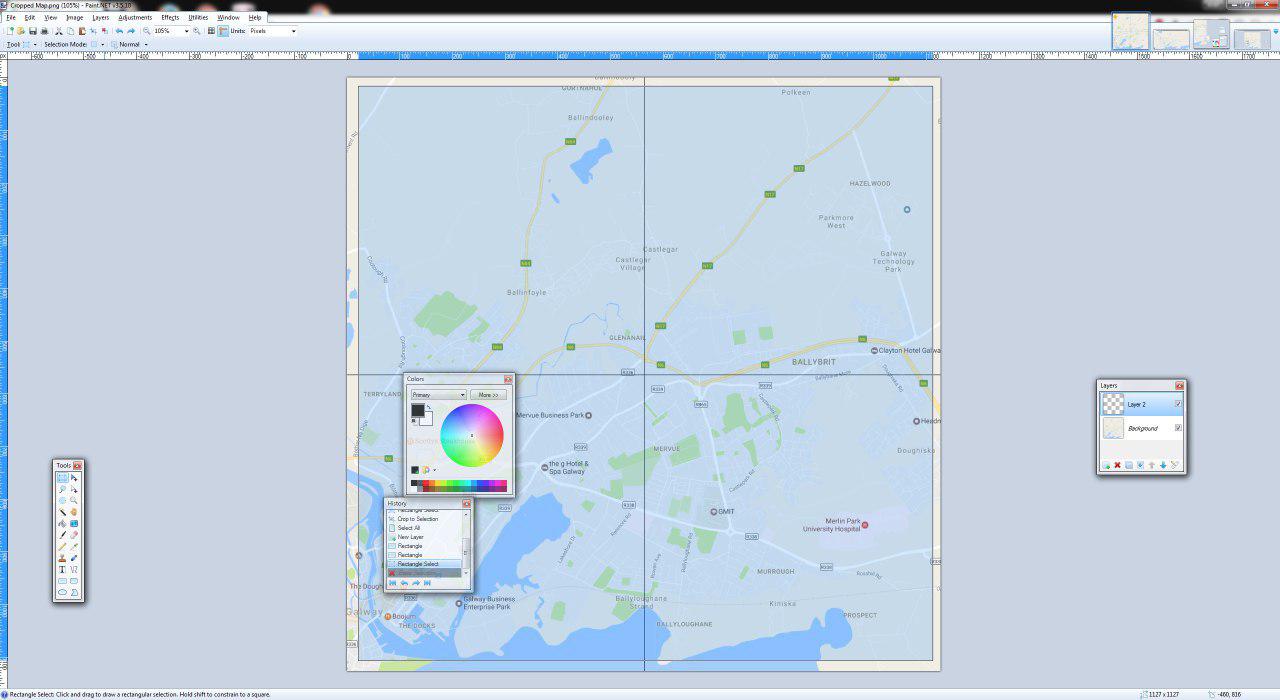Open layer properties icon in Layers panel
This screenshot has width=1280, height=700.
click(x=1174, y=465)
